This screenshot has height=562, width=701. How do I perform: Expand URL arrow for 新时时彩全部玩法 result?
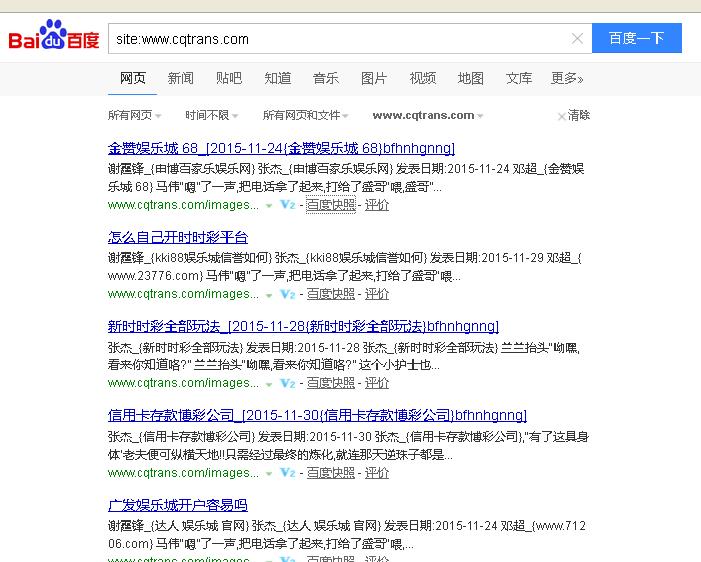coord(269,384)
